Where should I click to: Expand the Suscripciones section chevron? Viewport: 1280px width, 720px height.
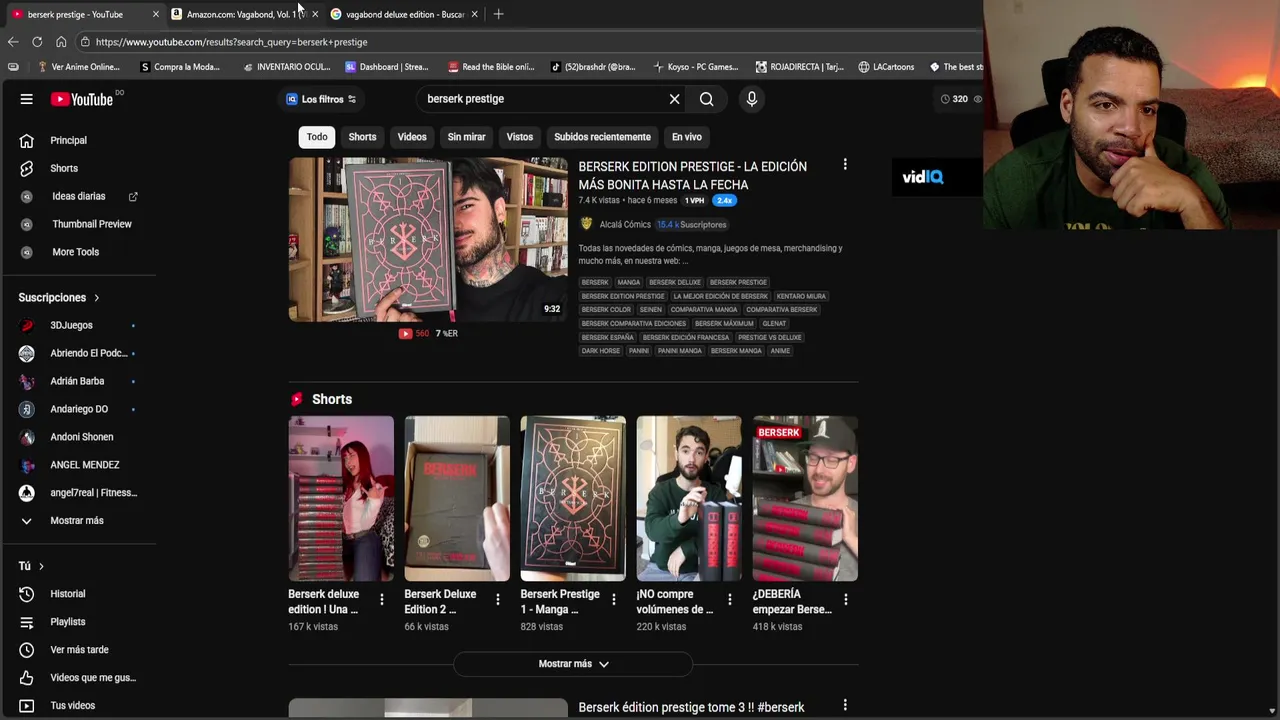[97, 298]
